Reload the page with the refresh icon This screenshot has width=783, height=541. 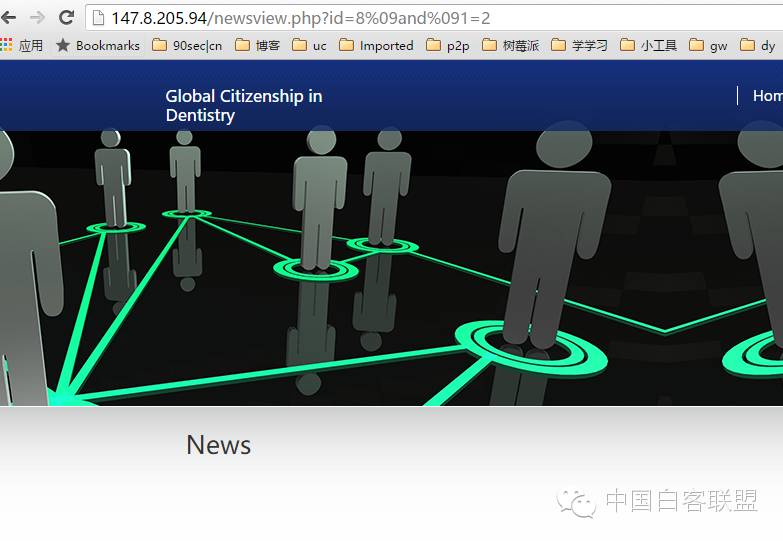coord(66,17)
